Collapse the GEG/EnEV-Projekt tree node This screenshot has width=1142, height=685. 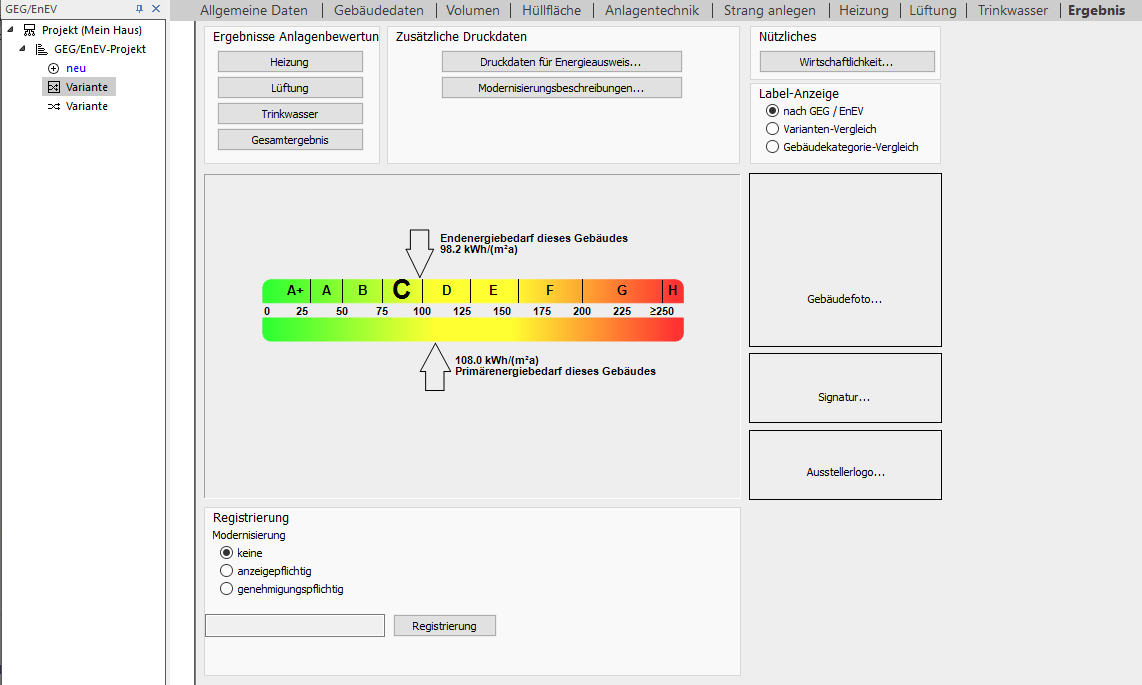[22, 49]
